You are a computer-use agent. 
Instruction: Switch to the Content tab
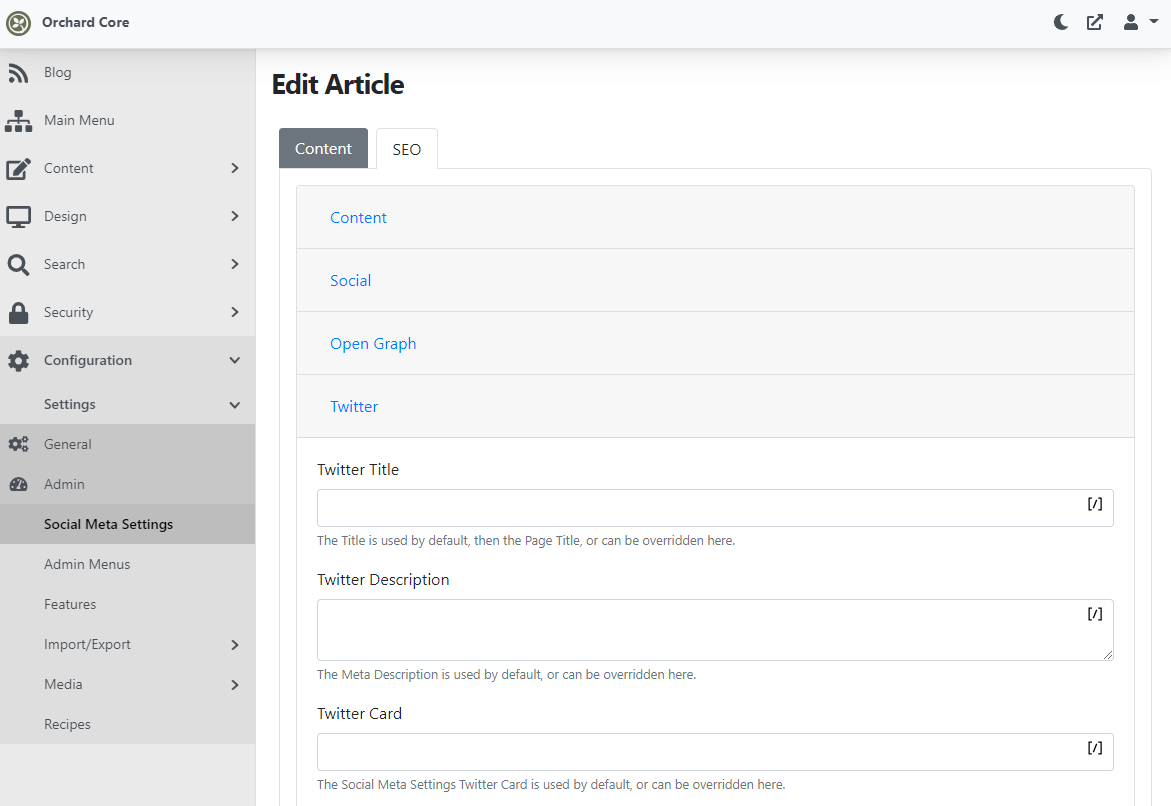323,149
